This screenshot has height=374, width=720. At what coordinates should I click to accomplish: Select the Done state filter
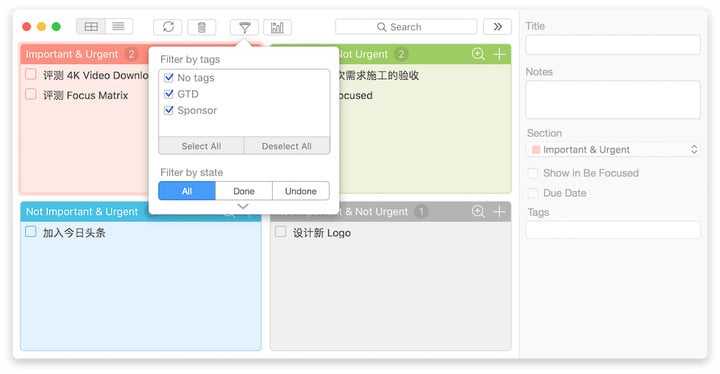tap(244, 191)
